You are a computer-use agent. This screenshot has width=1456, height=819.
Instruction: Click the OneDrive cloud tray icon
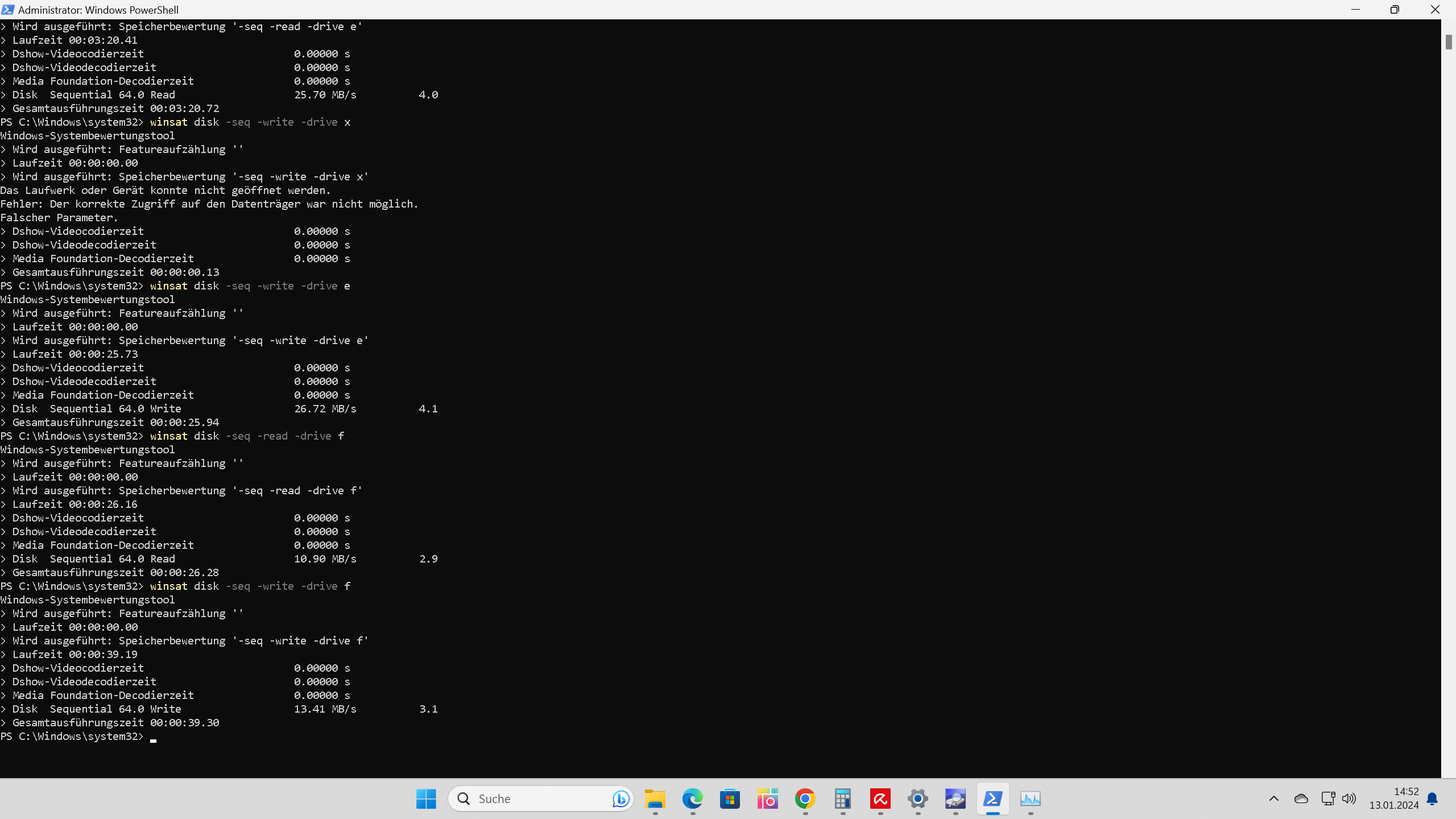1301,799
